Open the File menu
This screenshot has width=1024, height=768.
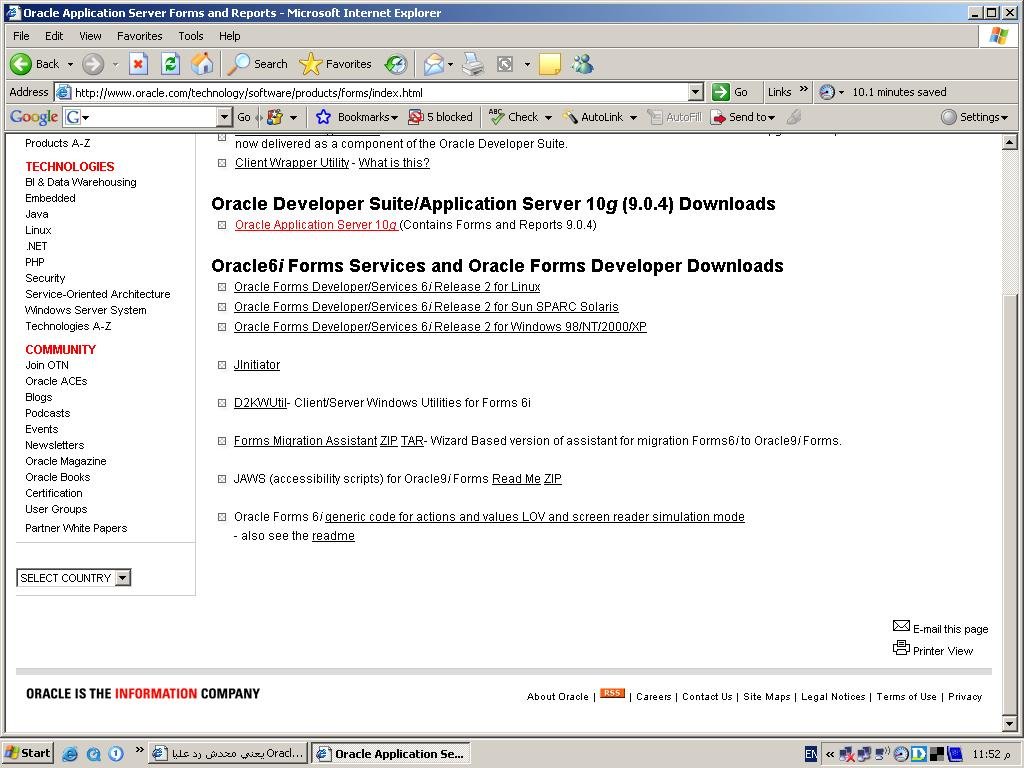coord(21,36)
